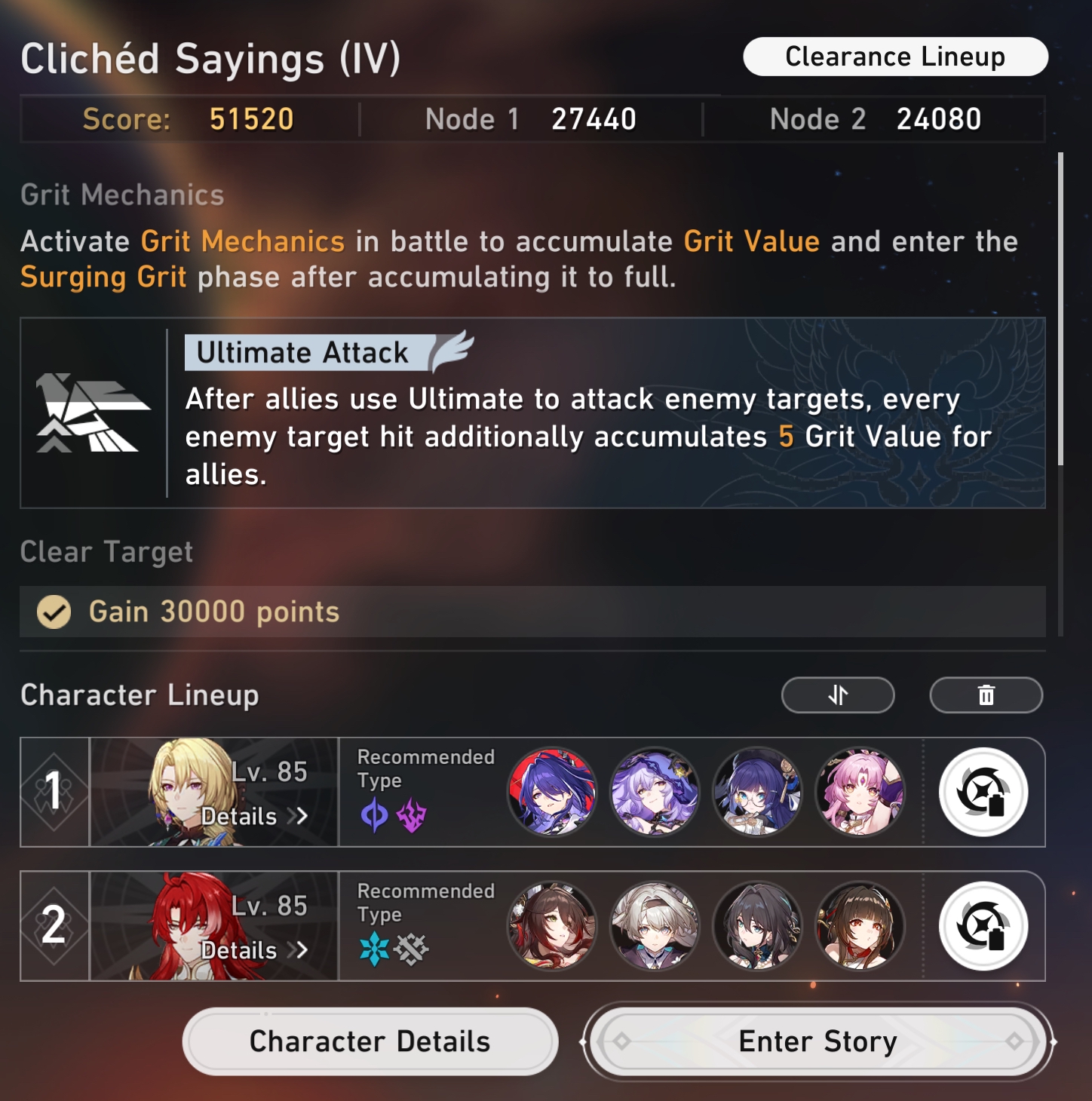Image resolution: width=1092 pixels, height=1101 pixels.
Task: Expand Details for the blonde Lv. 85 character
Action: (254, 816)
